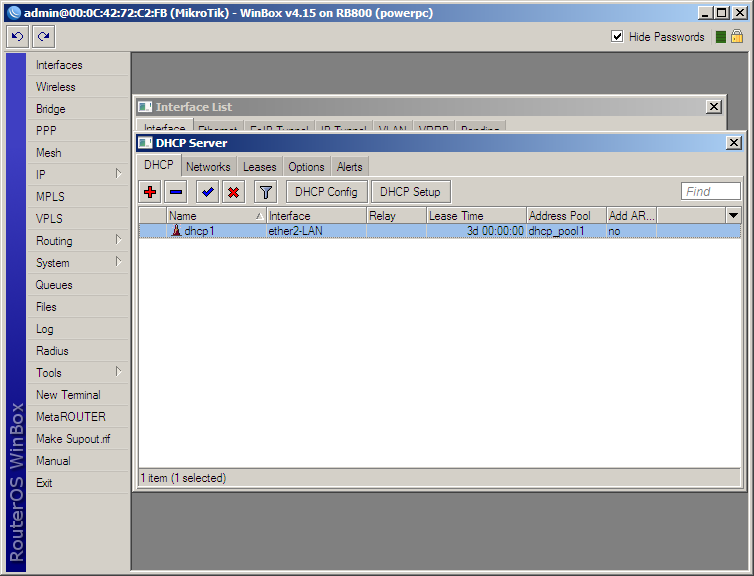This screenshot has height=576, width=754.
Task: Click the DHCP Setup button
Action: (x=411, y=192)
